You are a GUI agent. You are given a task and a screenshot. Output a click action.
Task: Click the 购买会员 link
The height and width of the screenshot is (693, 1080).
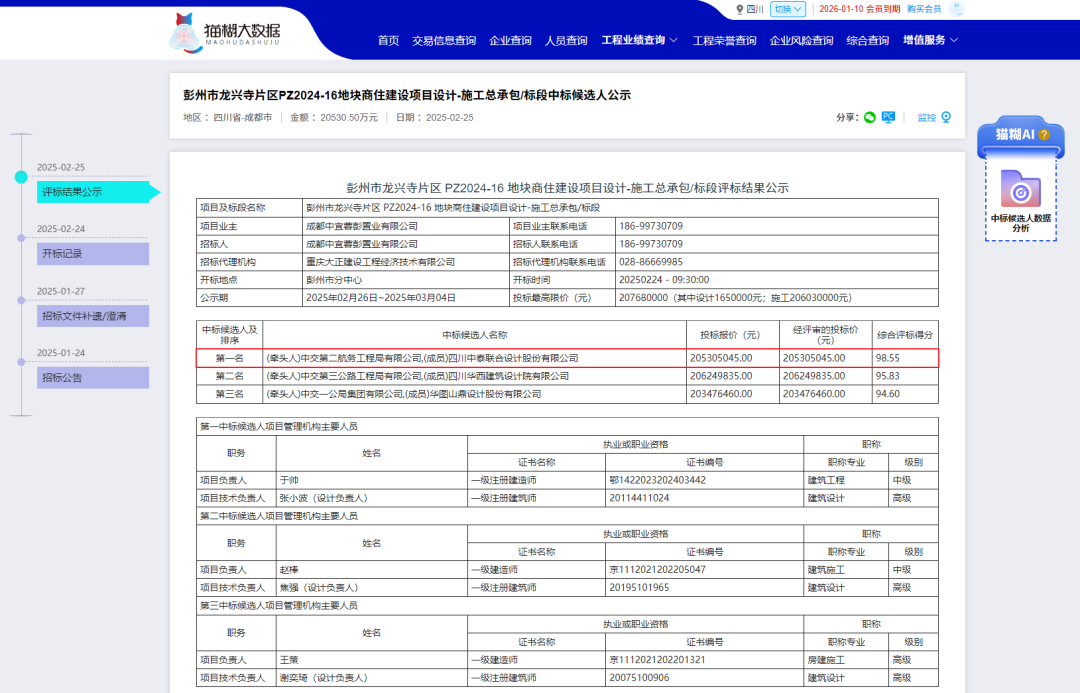point(924,9)
